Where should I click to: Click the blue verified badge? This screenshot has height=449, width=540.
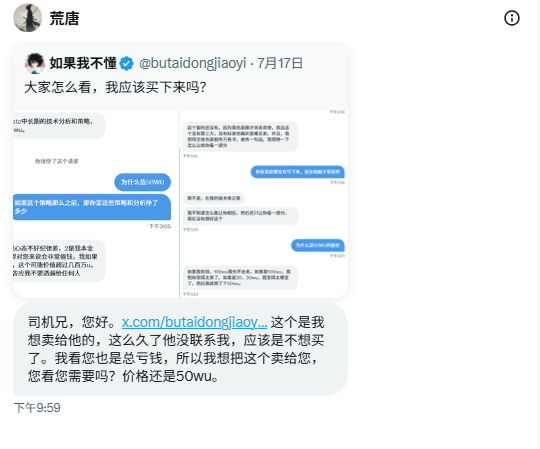click(x=127, y=63)
